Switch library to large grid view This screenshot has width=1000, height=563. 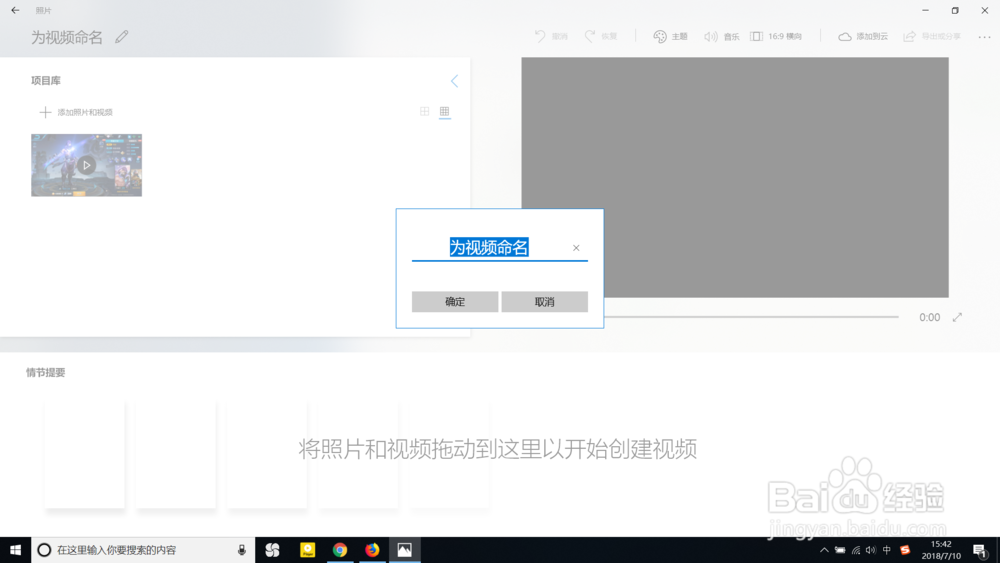coord(425,112)
